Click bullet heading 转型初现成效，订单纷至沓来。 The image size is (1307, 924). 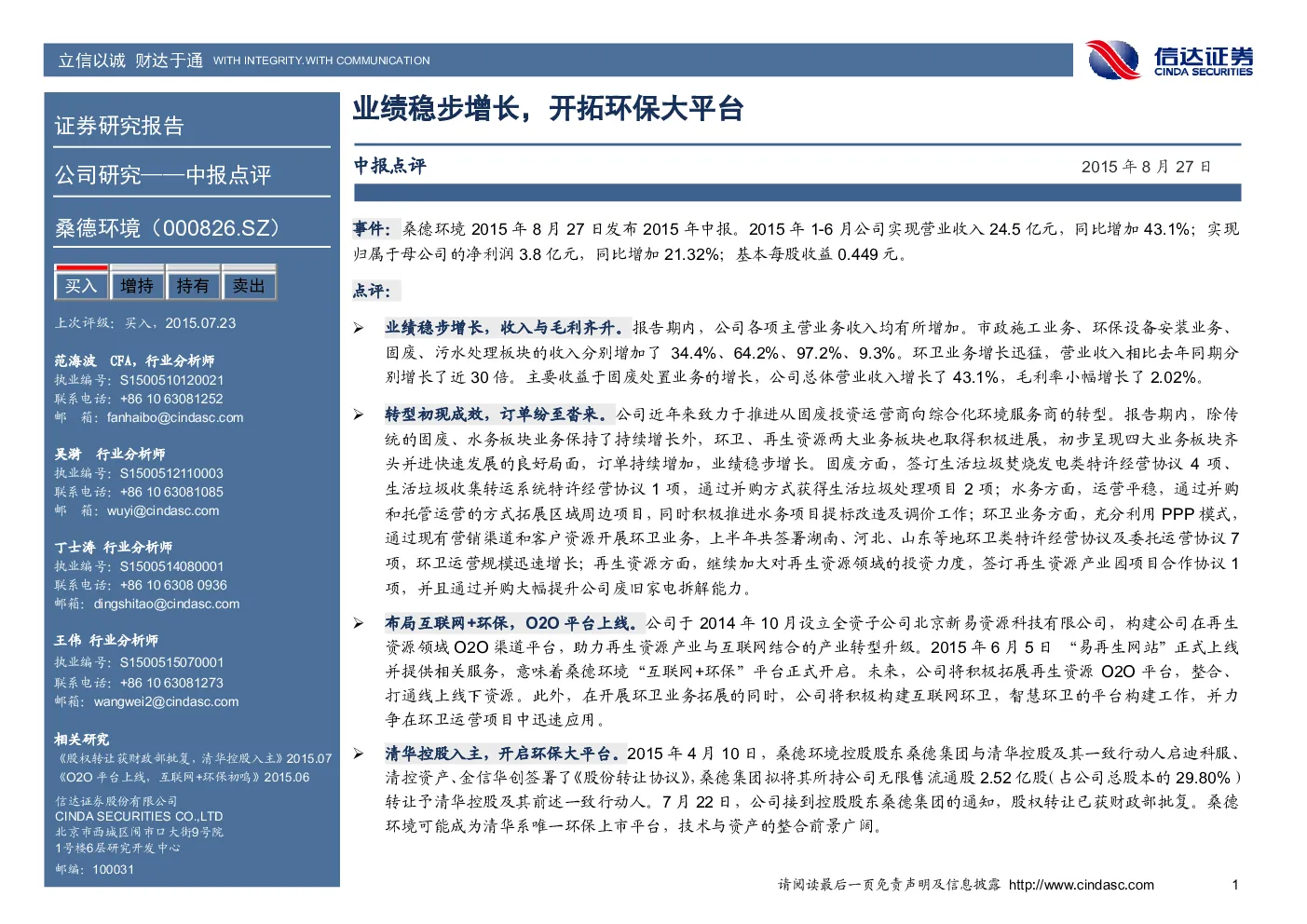pyautogui.click(x=498, y=414)
